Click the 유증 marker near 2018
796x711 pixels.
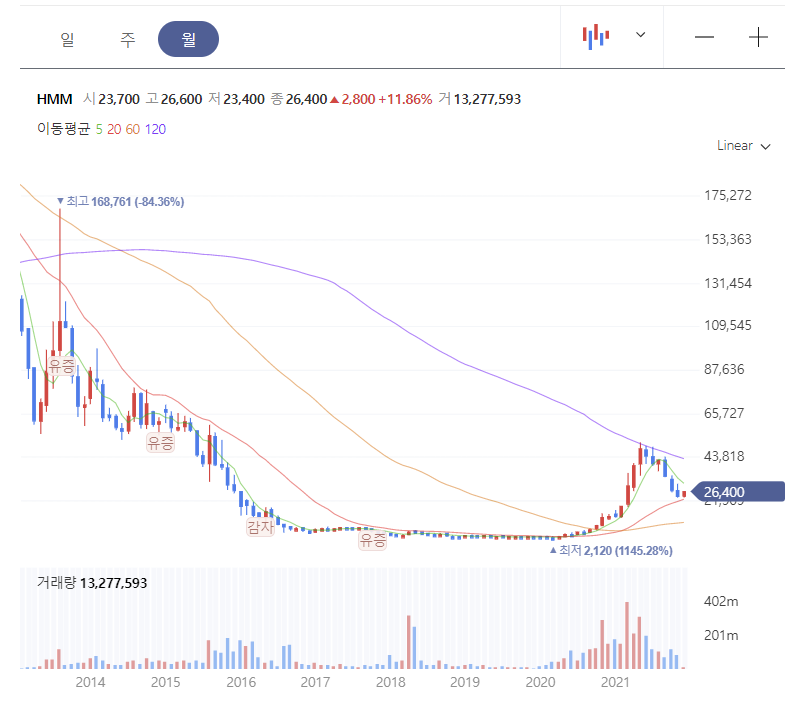coord(373,539)
